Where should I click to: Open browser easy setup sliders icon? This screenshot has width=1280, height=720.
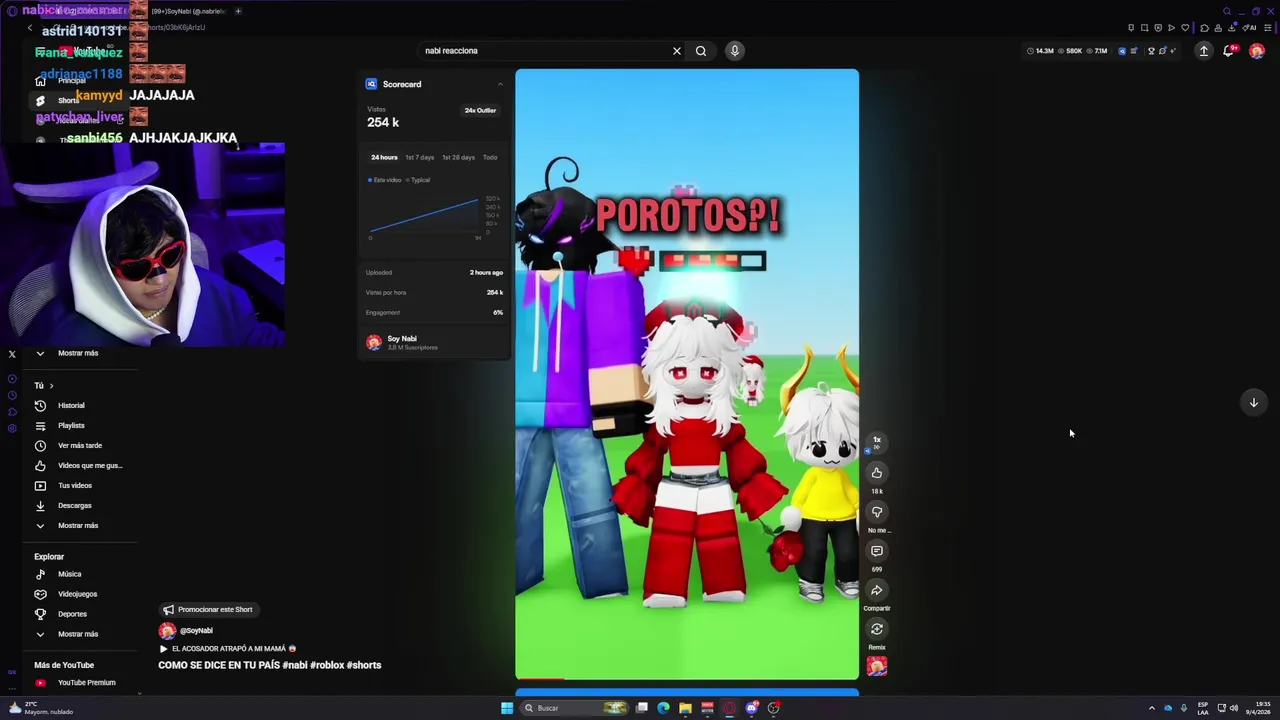(1267, 27)
